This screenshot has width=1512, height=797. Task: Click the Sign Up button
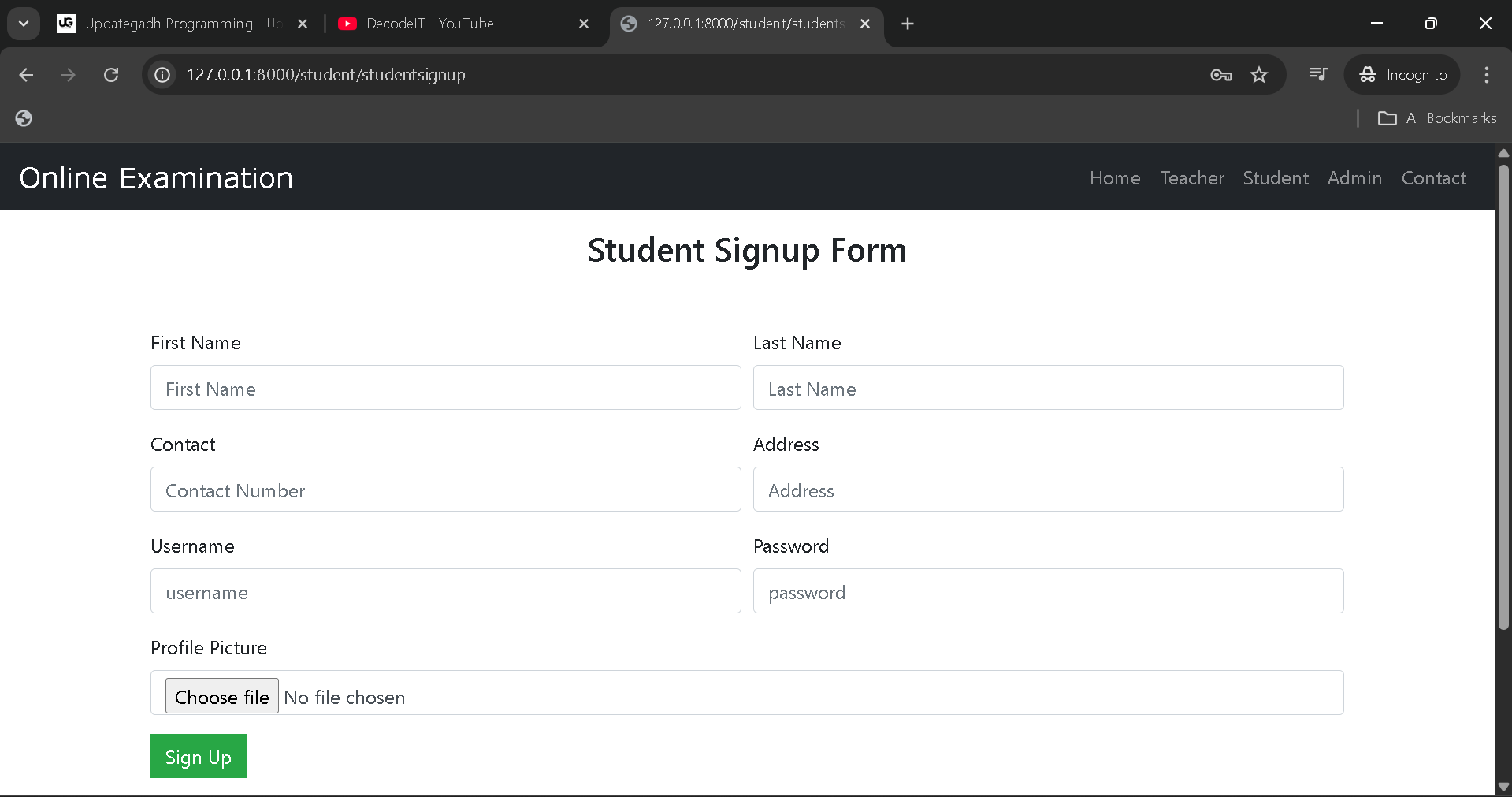tap(198, 756)
